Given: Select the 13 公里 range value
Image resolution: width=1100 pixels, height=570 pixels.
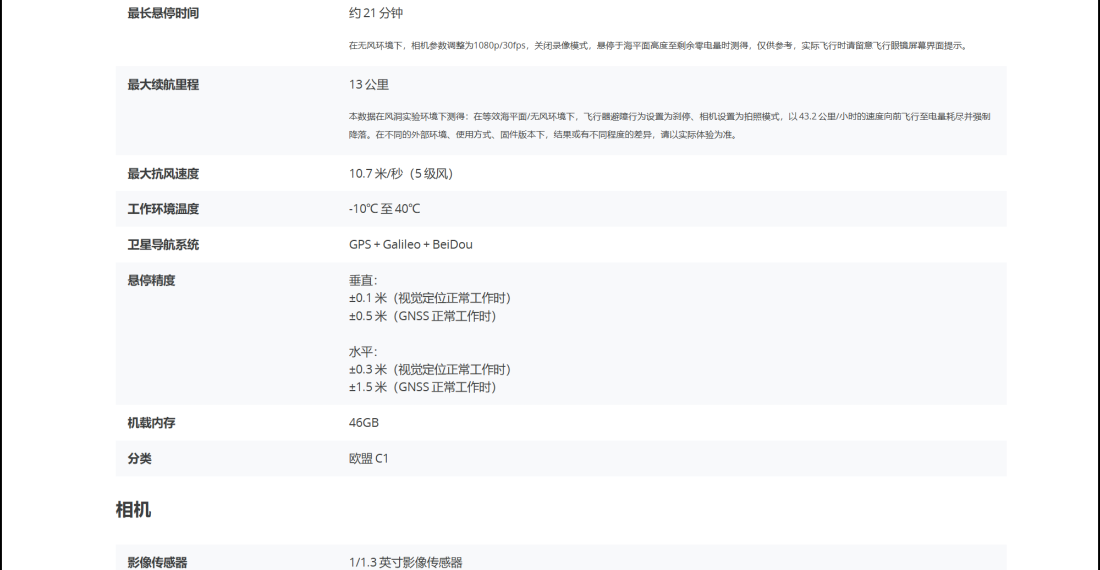Looking at the screenshot, I should [x=369, y=85].
